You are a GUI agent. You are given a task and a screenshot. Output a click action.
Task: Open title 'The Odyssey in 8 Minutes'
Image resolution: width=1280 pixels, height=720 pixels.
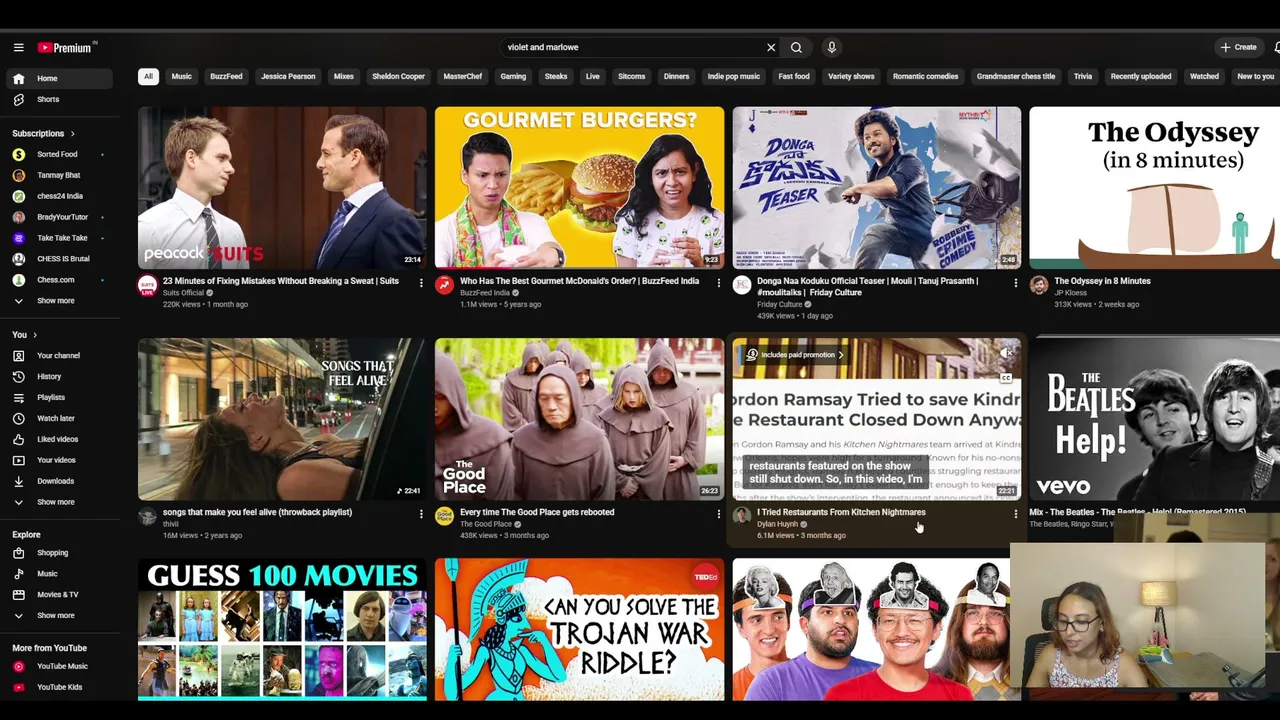point(1102,281)
